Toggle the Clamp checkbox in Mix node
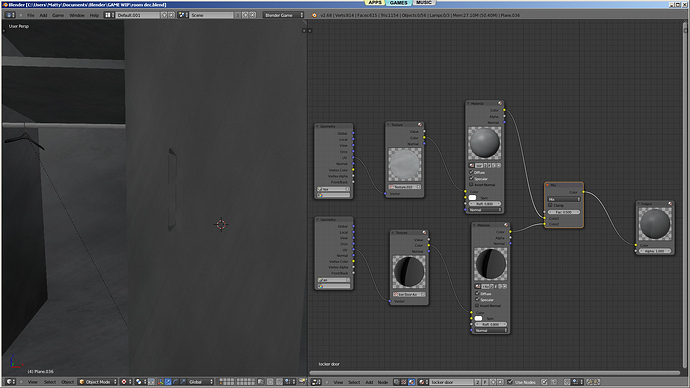Screen dimensions: 690x388 click(x=550, y=205)
